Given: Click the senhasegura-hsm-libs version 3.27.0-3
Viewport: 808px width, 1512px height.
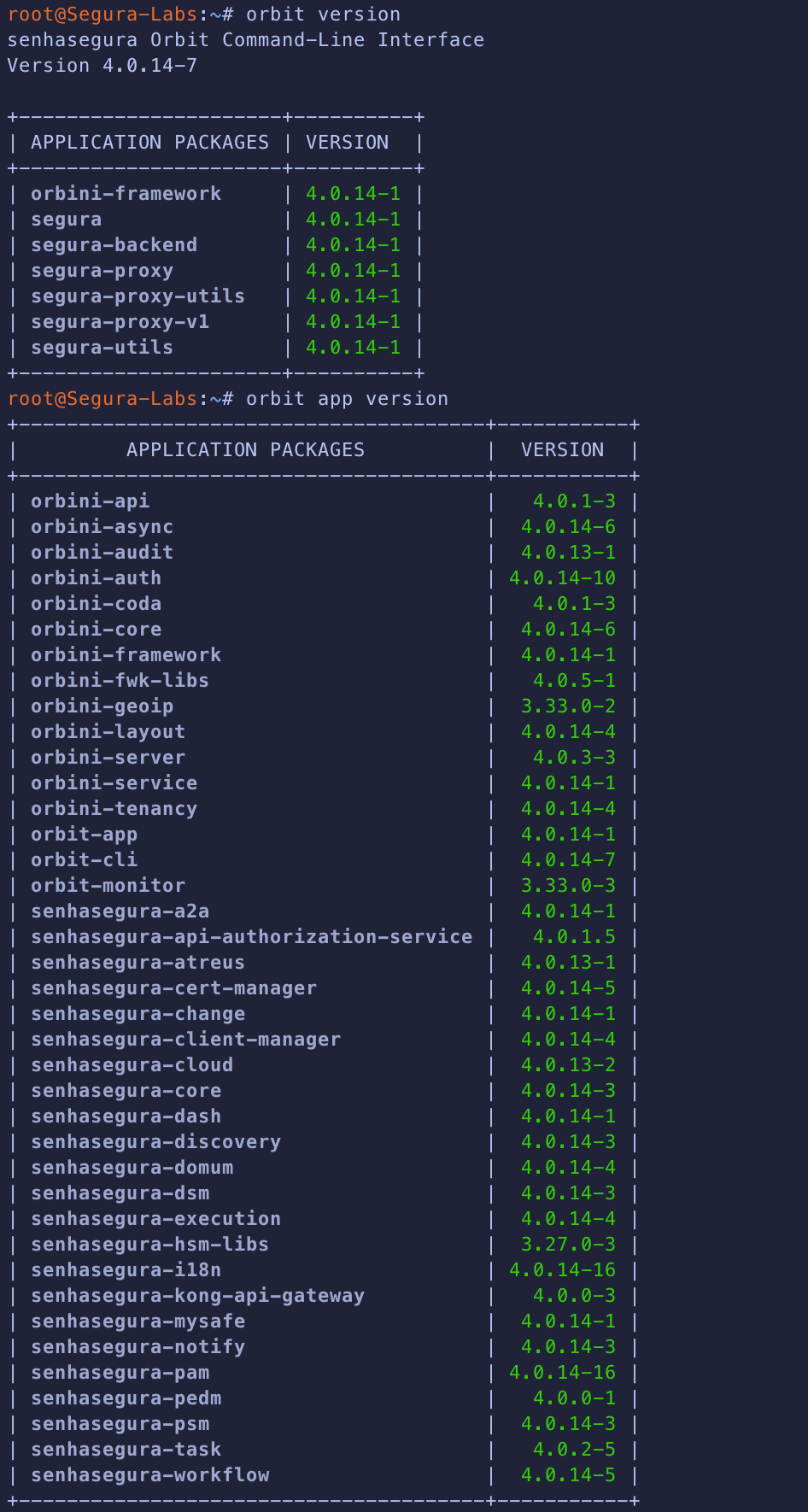Looking at the screenshot, I should [x=568, y=1245].
